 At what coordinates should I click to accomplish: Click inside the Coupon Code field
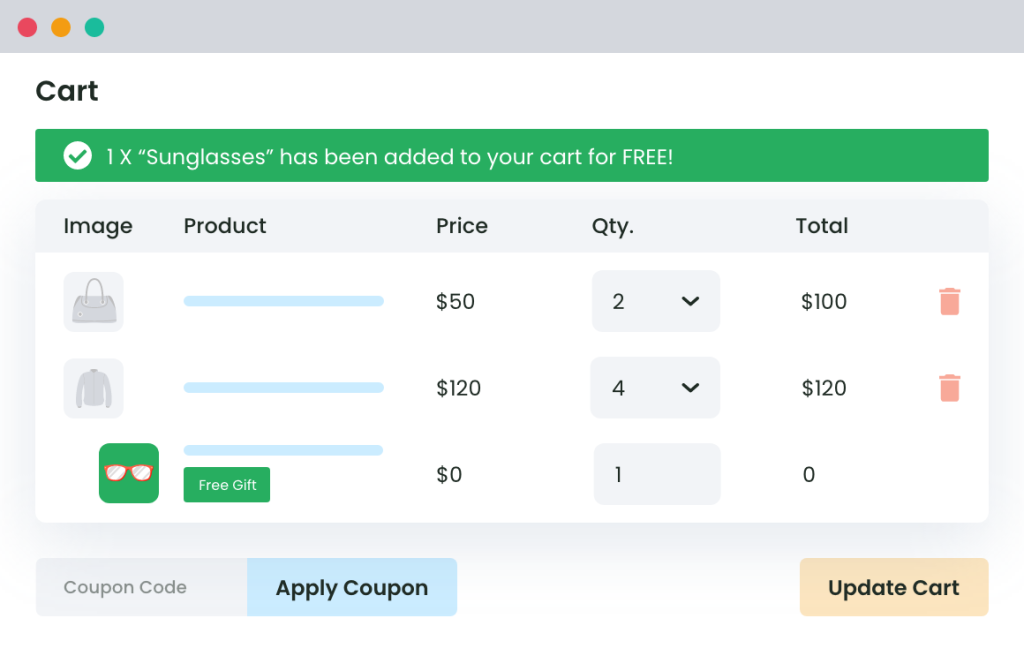(140, 587)
